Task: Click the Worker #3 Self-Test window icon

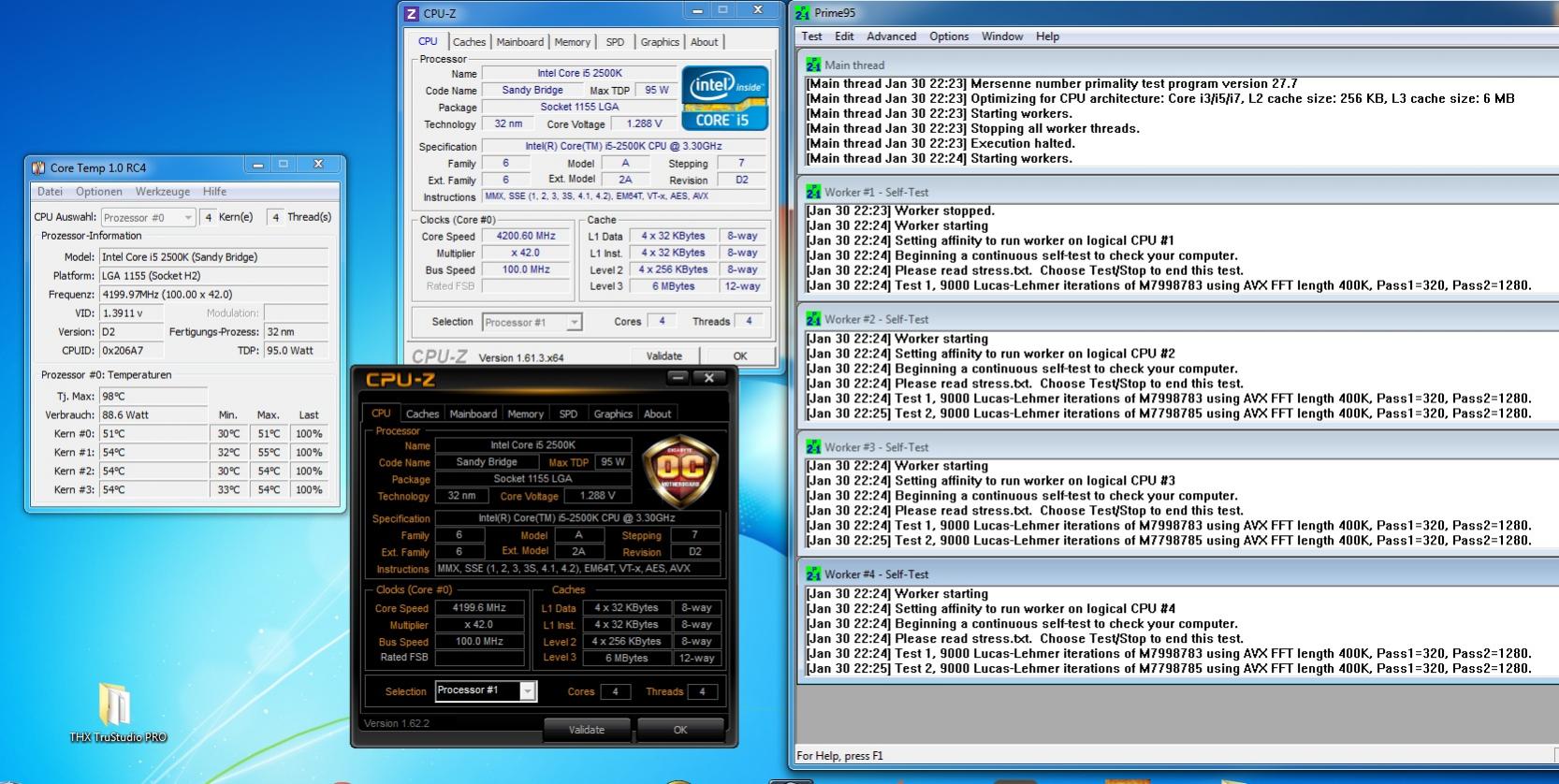Action: pos(813,447)
